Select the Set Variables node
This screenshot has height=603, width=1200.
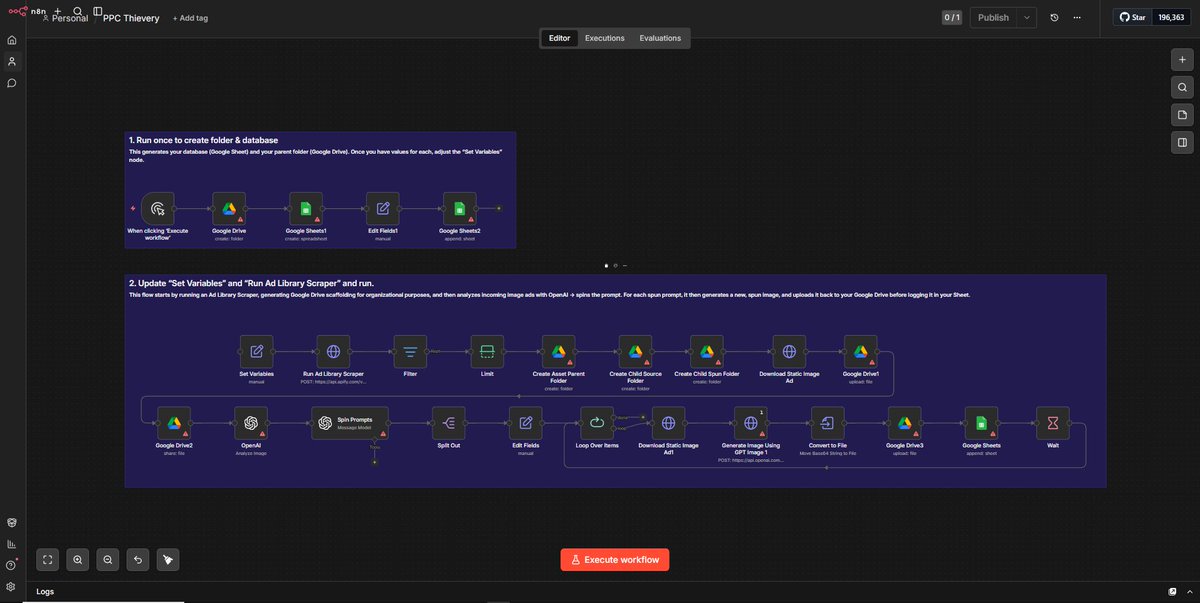click(257, 351)
